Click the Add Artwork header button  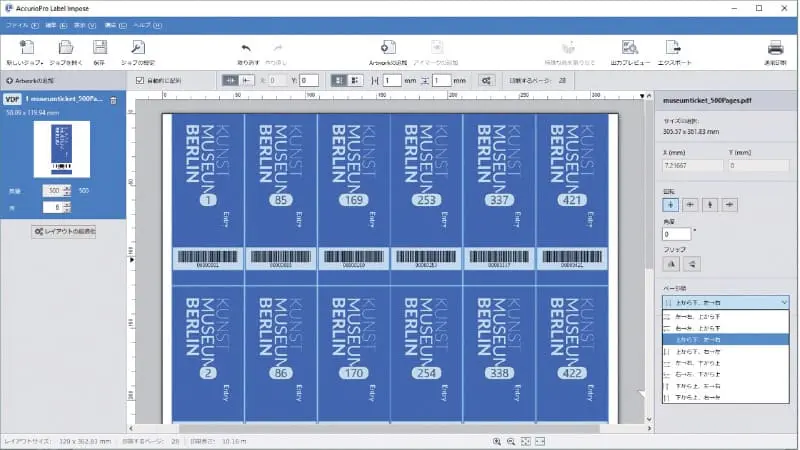(x=30, y=80)
